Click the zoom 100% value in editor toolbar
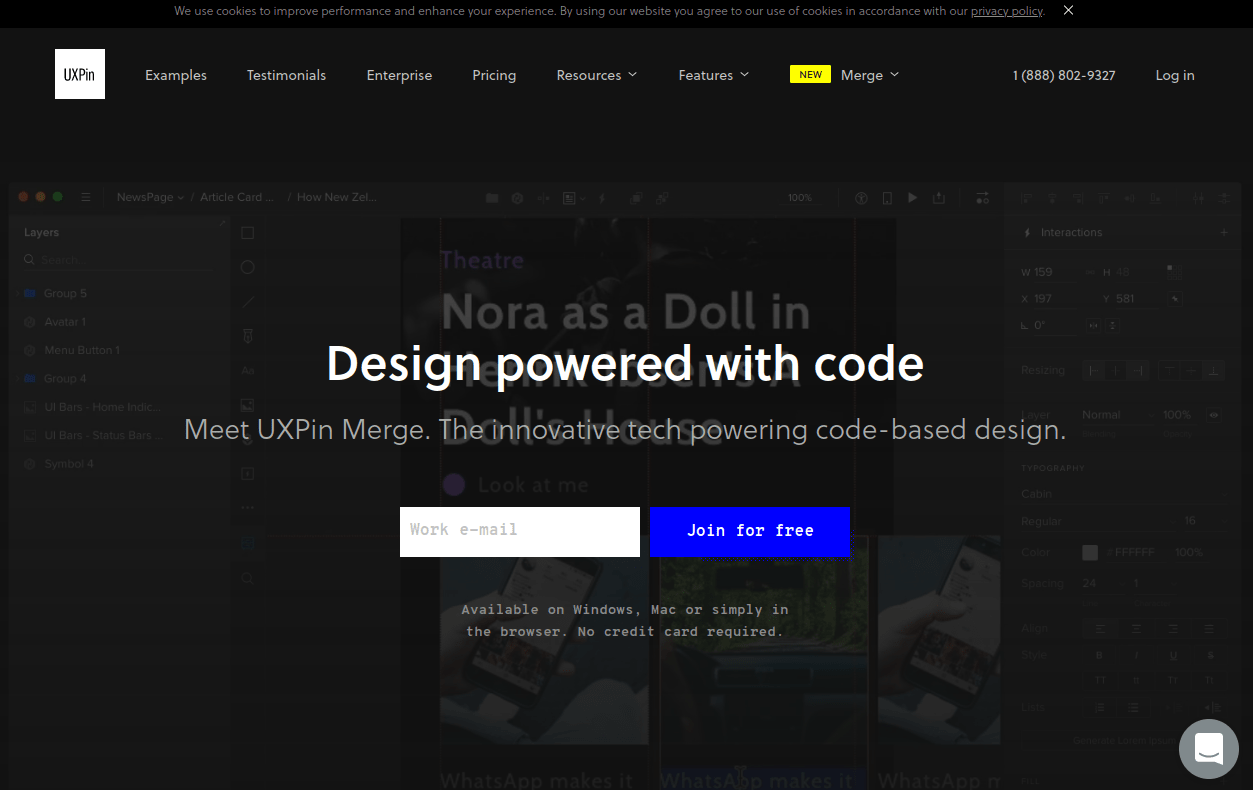 click(800, 198)
